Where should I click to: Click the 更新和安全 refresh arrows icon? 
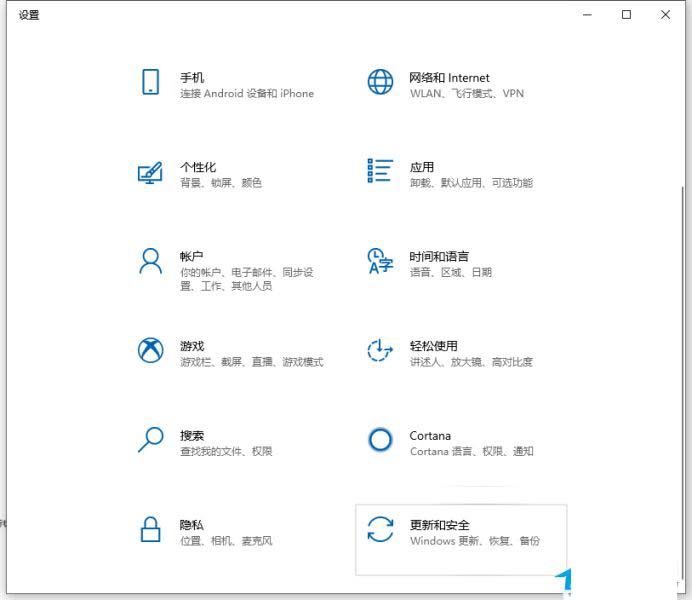[380, 529]
